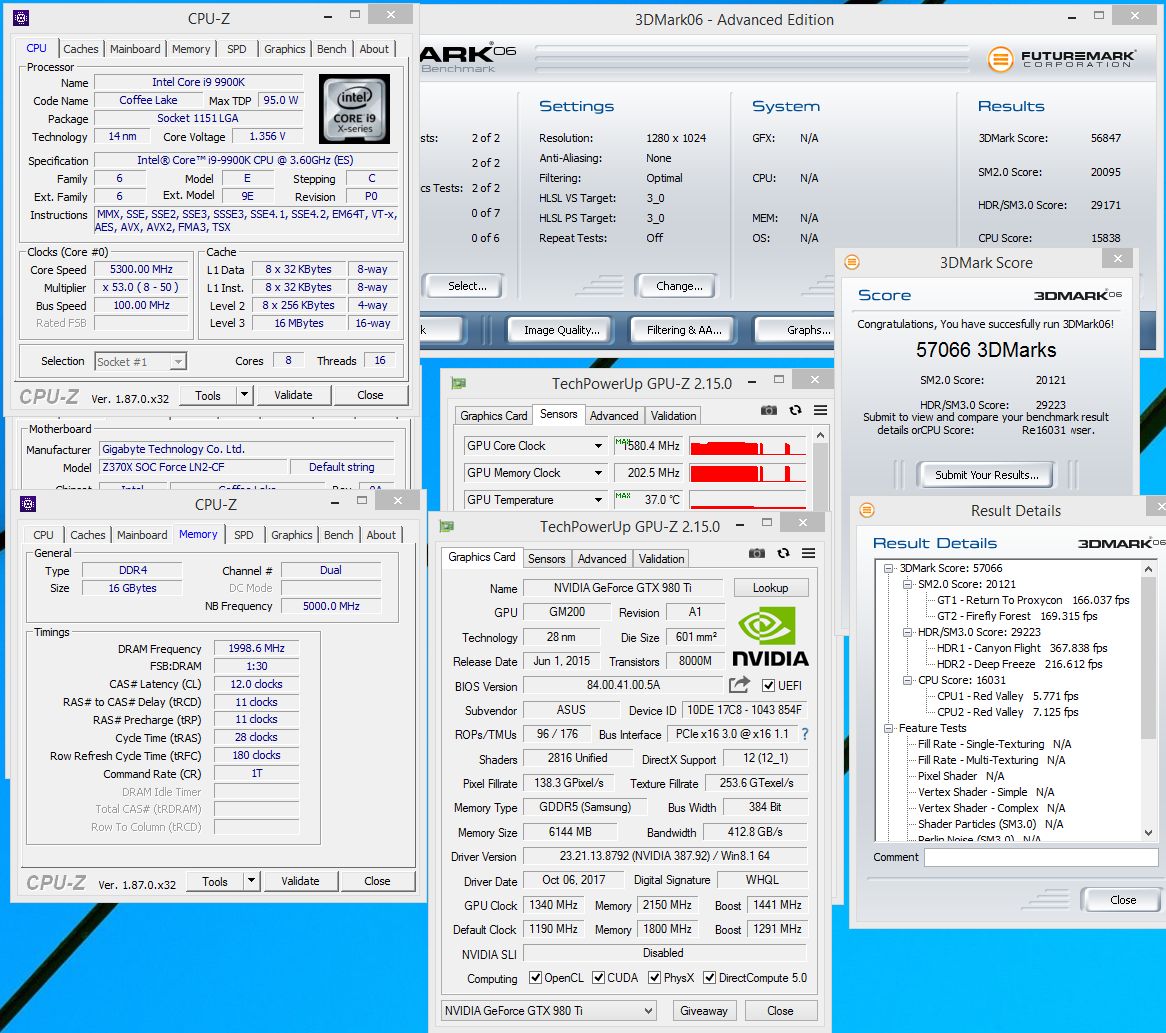Click the Futuremark Corporation logo

pos(1062,58)
